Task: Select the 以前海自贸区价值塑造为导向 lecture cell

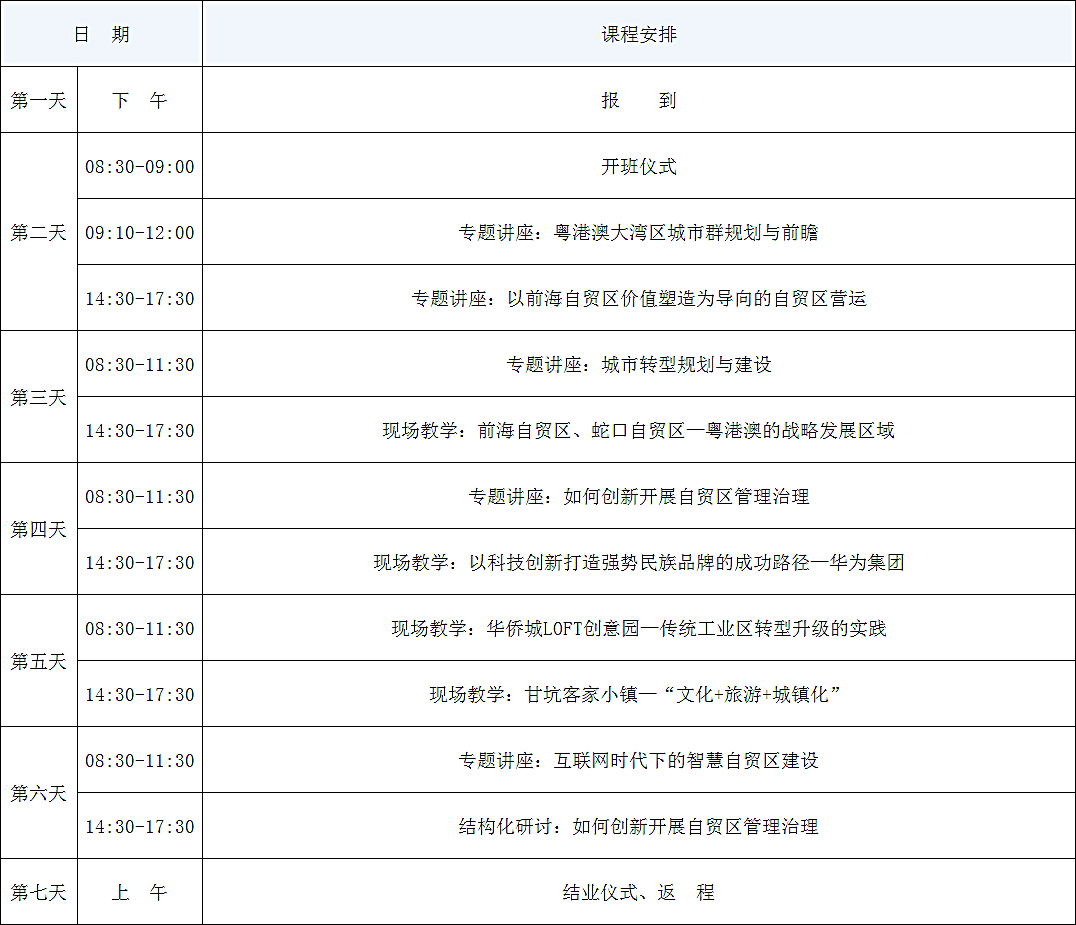Action: (639, 298)
